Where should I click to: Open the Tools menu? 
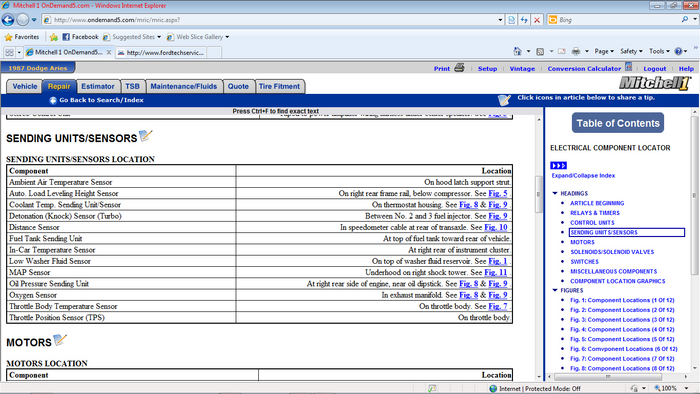click(x=659, y=51)
